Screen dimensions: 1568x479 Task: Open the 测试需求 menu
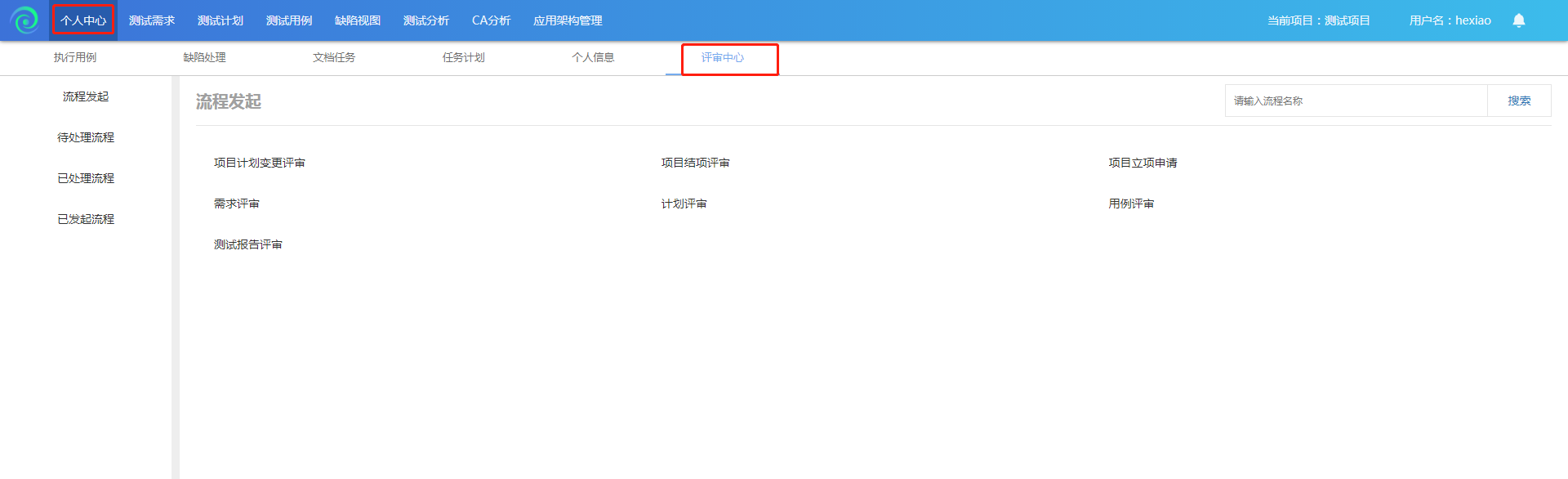pyautogui.click(x=152, y=20)
